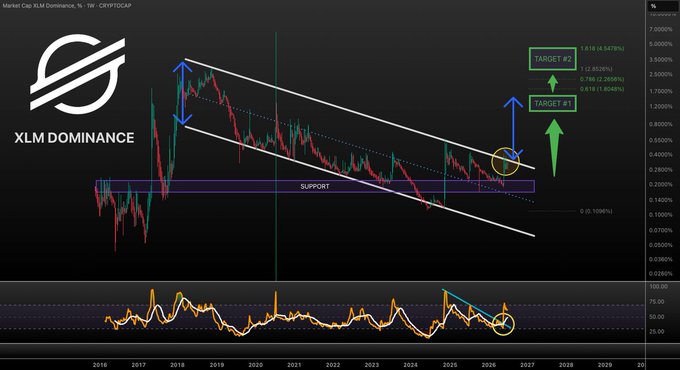Select the 0.0500% price axis label
The height and width of the screenshot is (370, 680).
coord(660,245)
